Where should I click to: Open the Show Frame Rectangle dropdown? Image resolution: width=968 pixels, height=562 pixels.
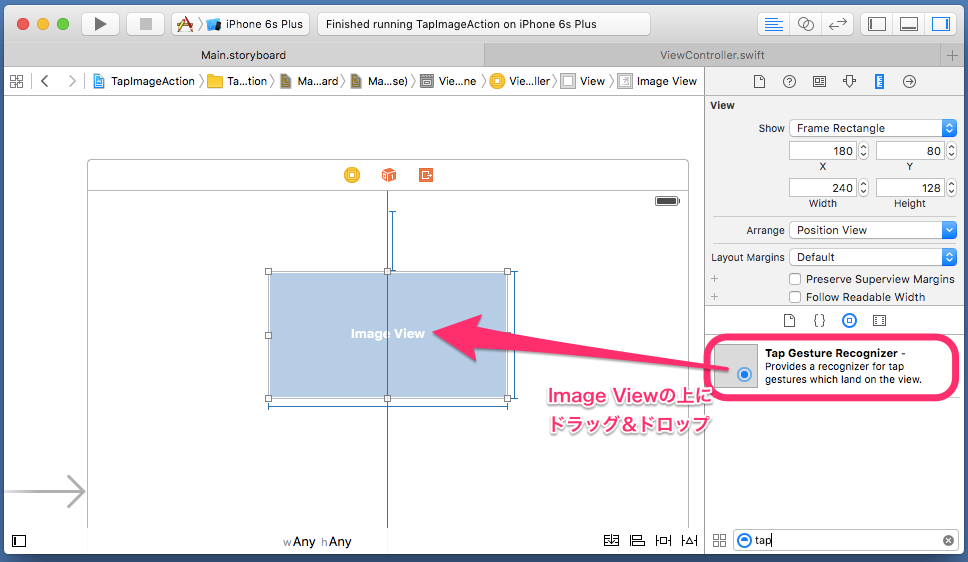click(873, 128)
